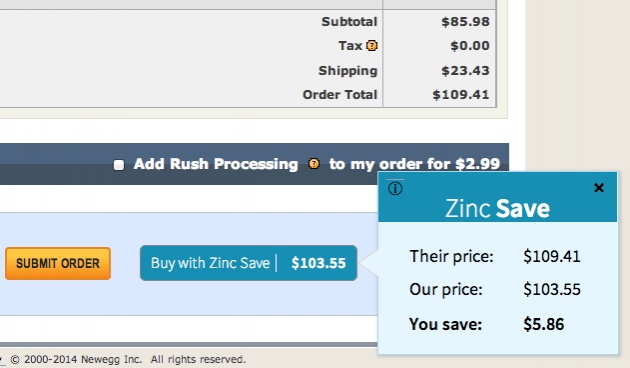The width and height of the screenshot is (630, 368).
Task: Click Buy with Zinc Save button
Action: pos(248,263)
